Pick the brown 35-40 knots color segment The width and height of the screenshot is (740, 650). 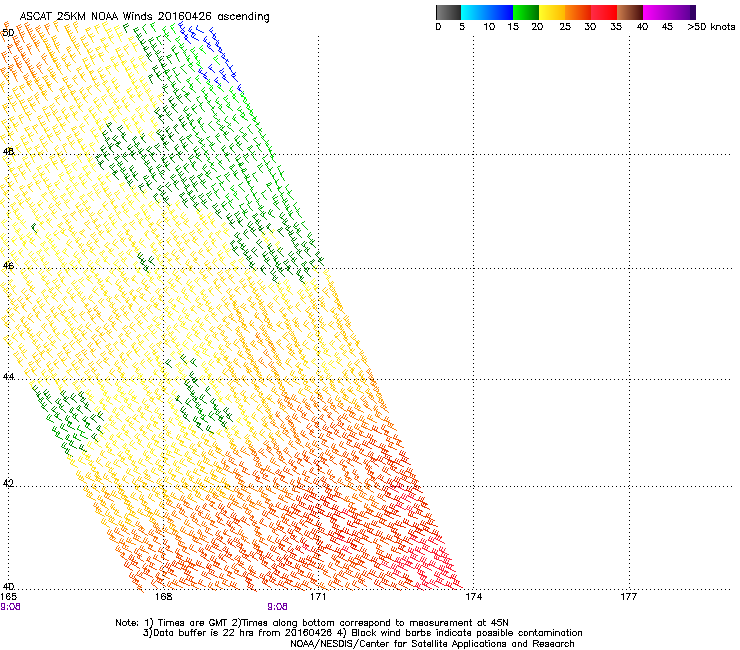pyautogui.click(x=630, y=12)
